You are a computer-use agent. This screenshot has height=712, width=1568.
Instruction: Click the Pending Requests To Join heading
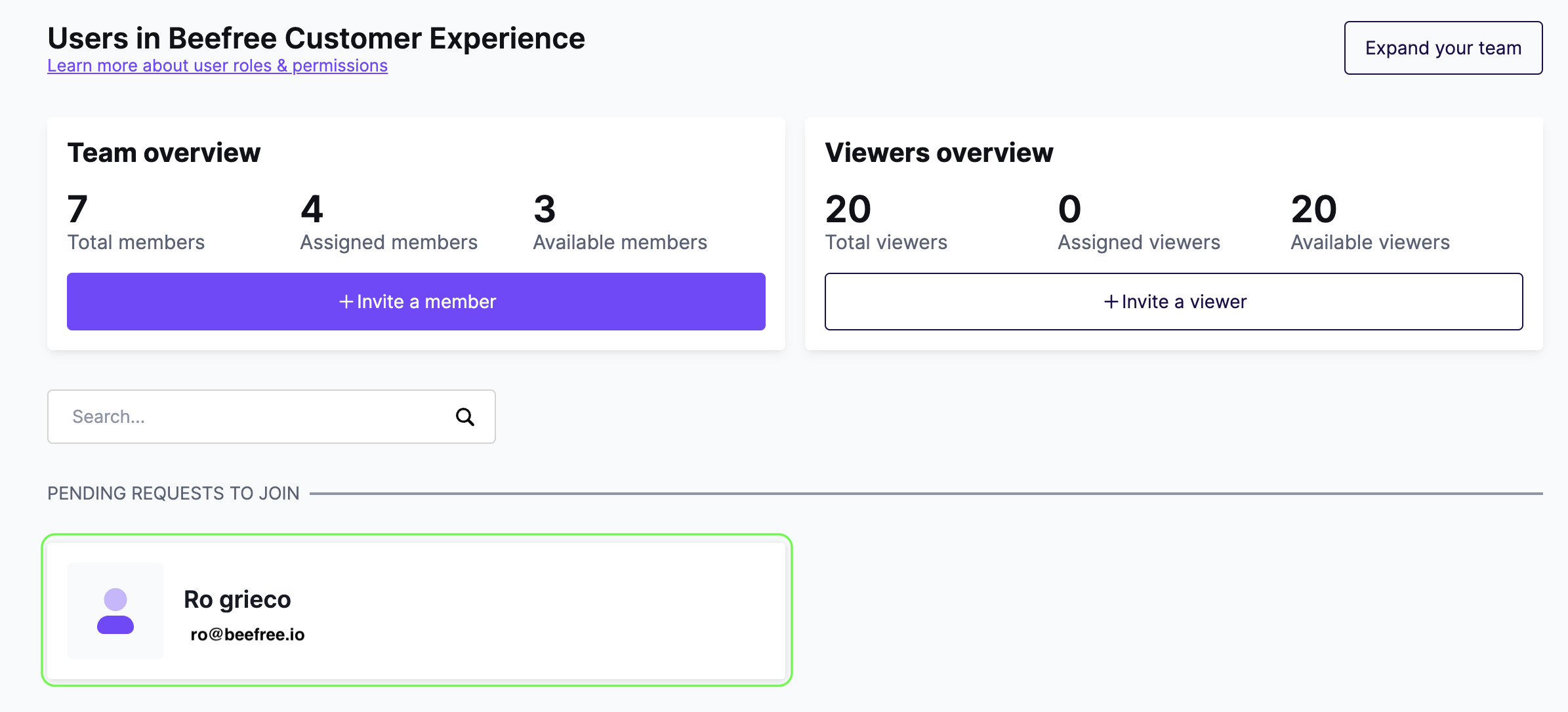pos(173,493)
